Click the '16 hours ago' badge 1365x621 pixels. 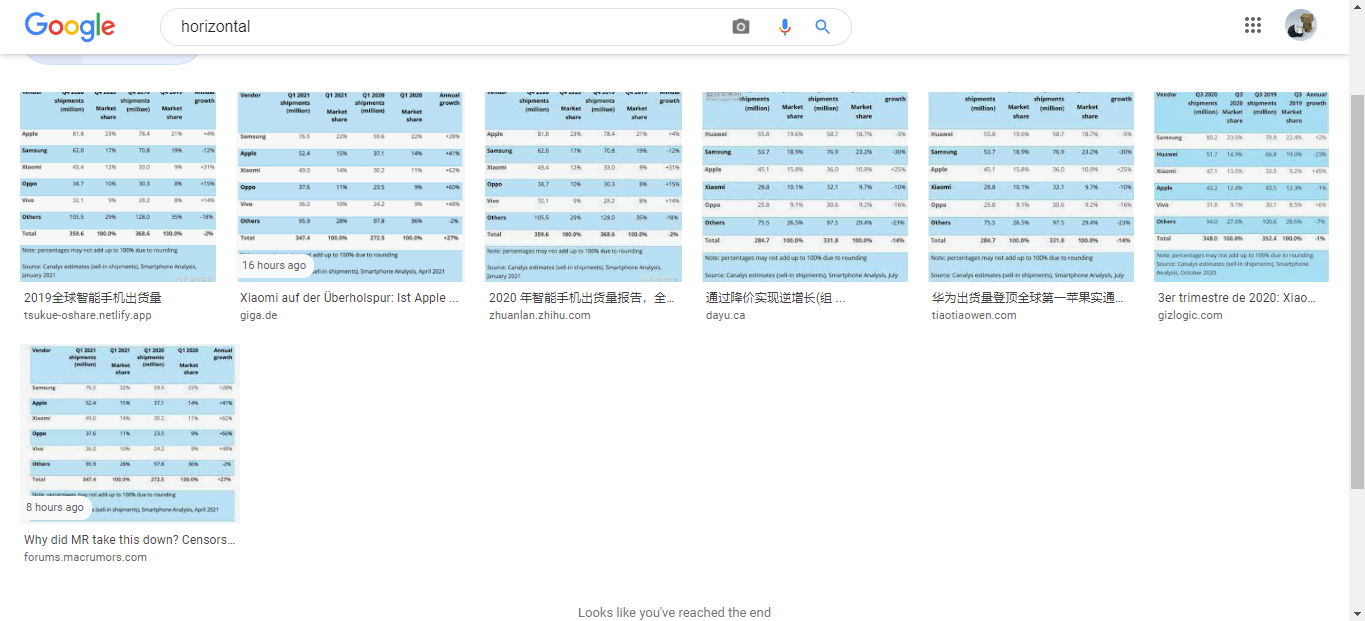[x=274, y=266]
